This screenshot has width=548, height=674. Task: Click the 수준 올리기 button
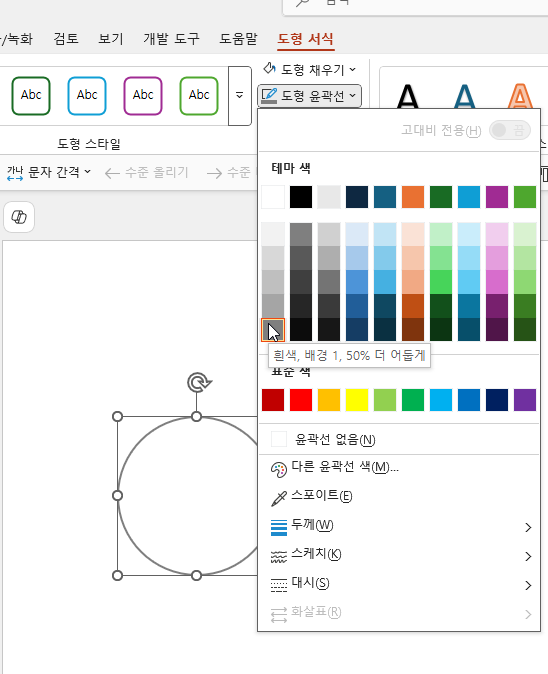pyautogui.click(x=147, y=173)
